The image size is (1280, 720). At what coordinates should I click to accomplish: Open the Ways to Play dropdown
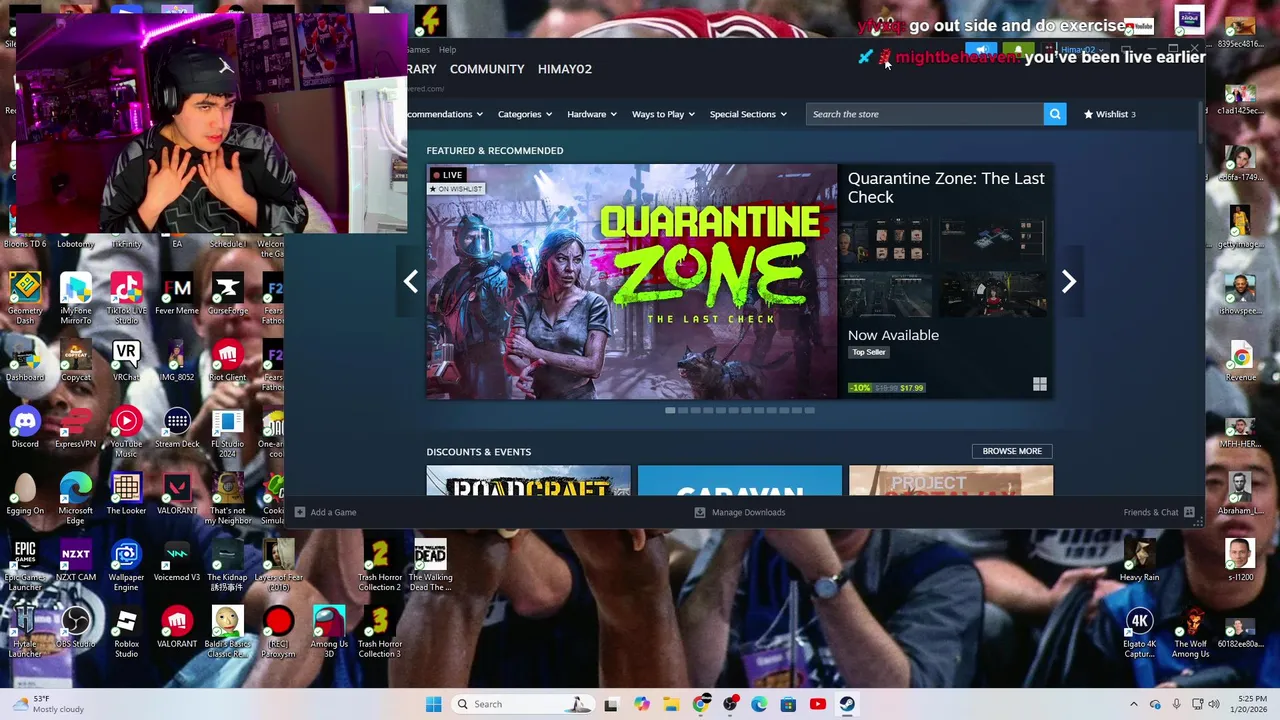coord(663,114)
